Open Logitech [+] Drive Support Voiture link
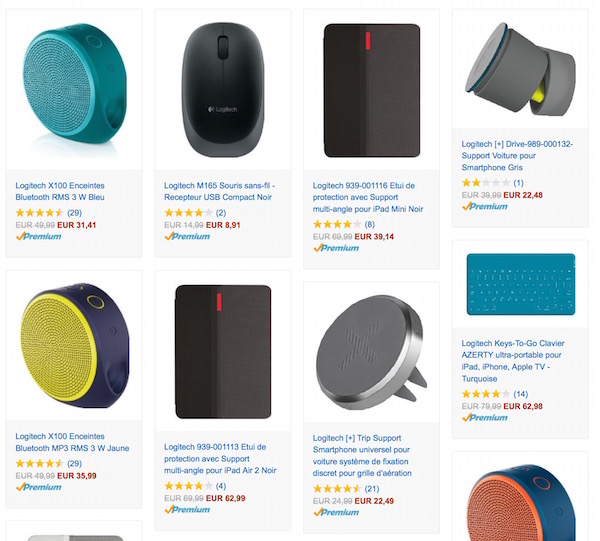This screenshot has height=541, width=600. 517,156
